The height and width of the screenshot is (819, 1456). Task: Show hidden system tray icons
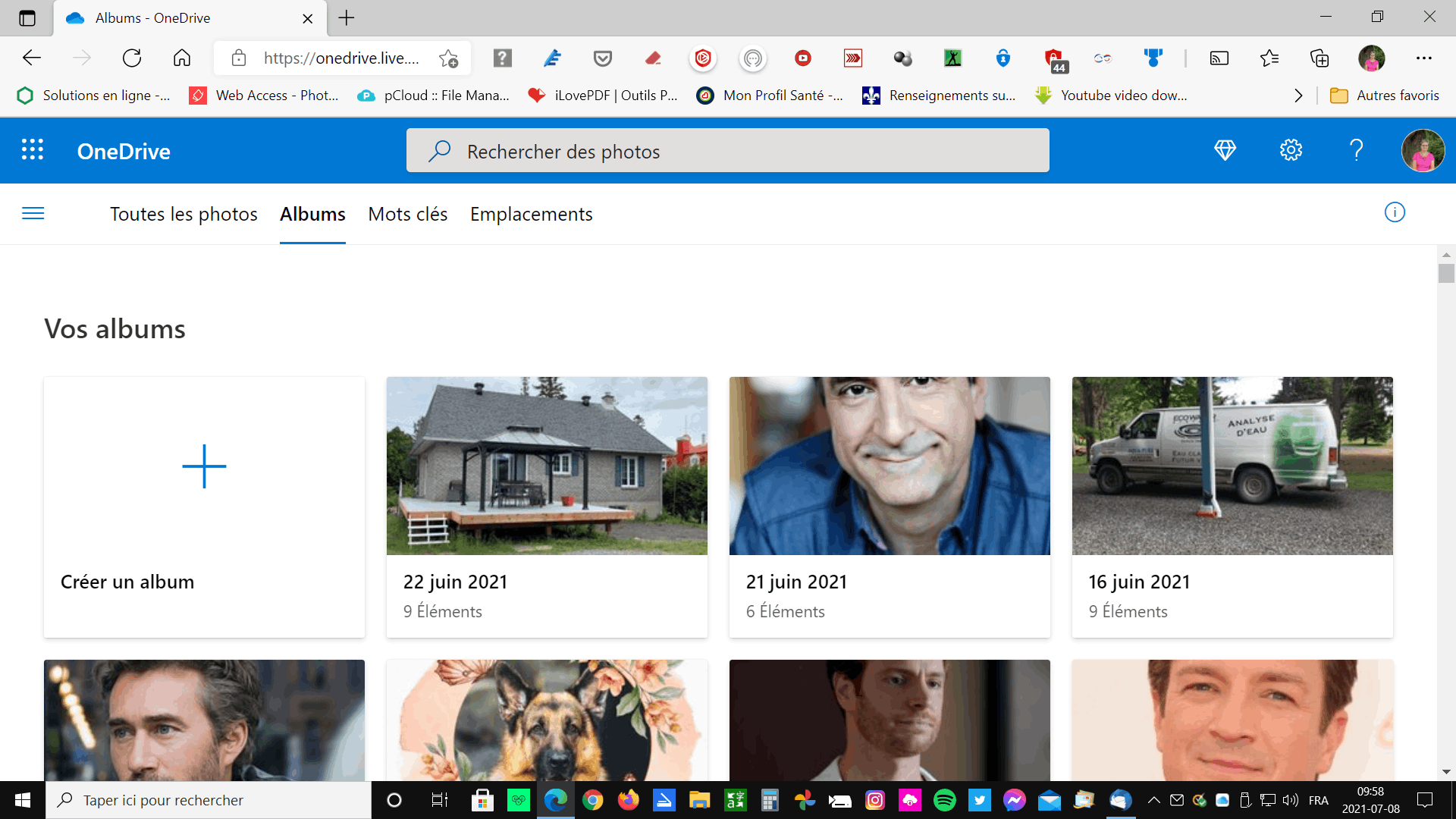pos(1154,800)
